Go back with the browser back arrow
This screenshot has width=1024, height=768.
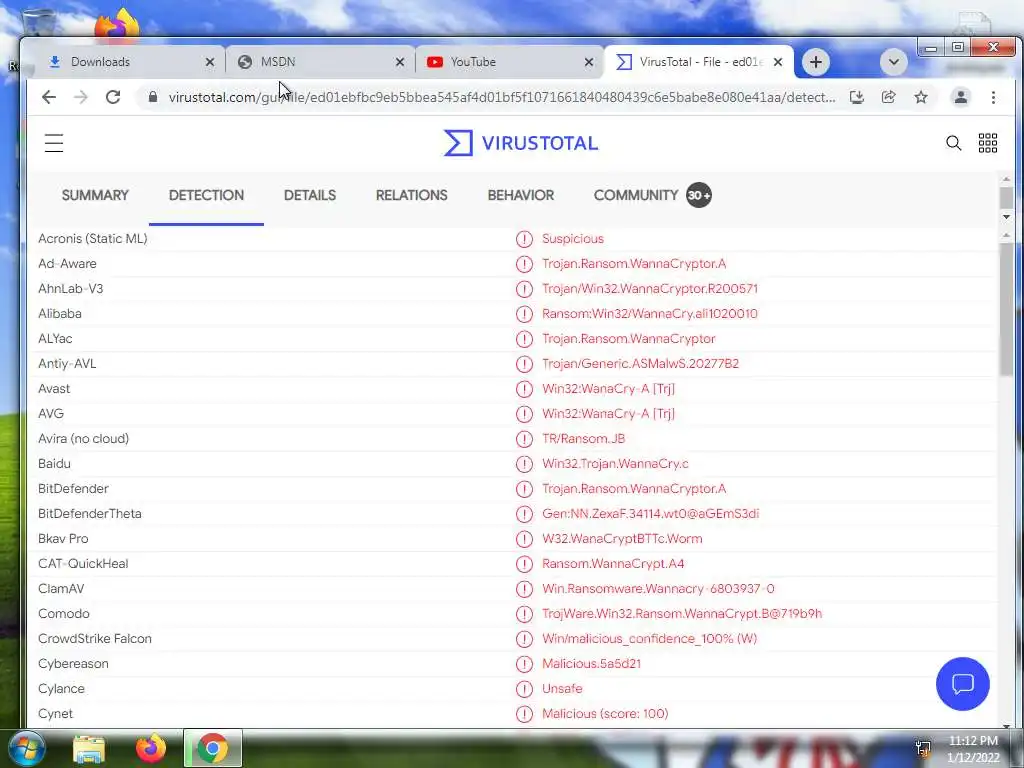(x=49, y=97)
